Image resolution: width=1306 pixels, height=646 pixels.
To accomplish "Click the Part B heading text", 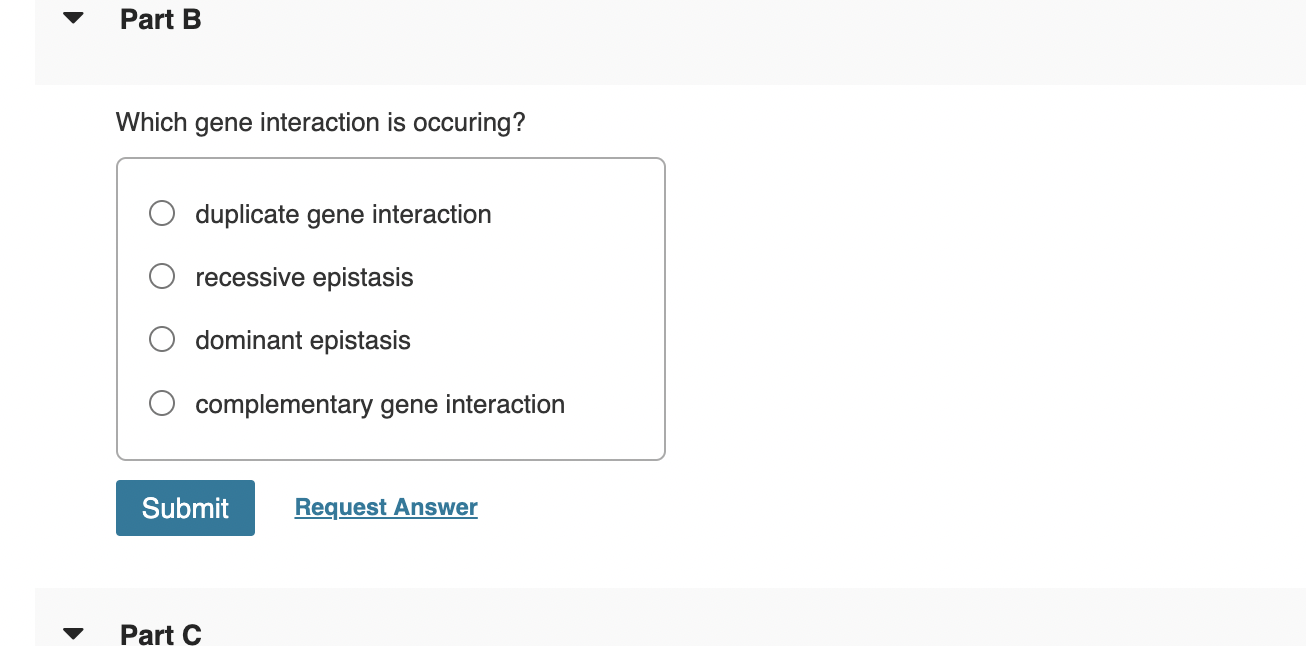I will 160,20.
